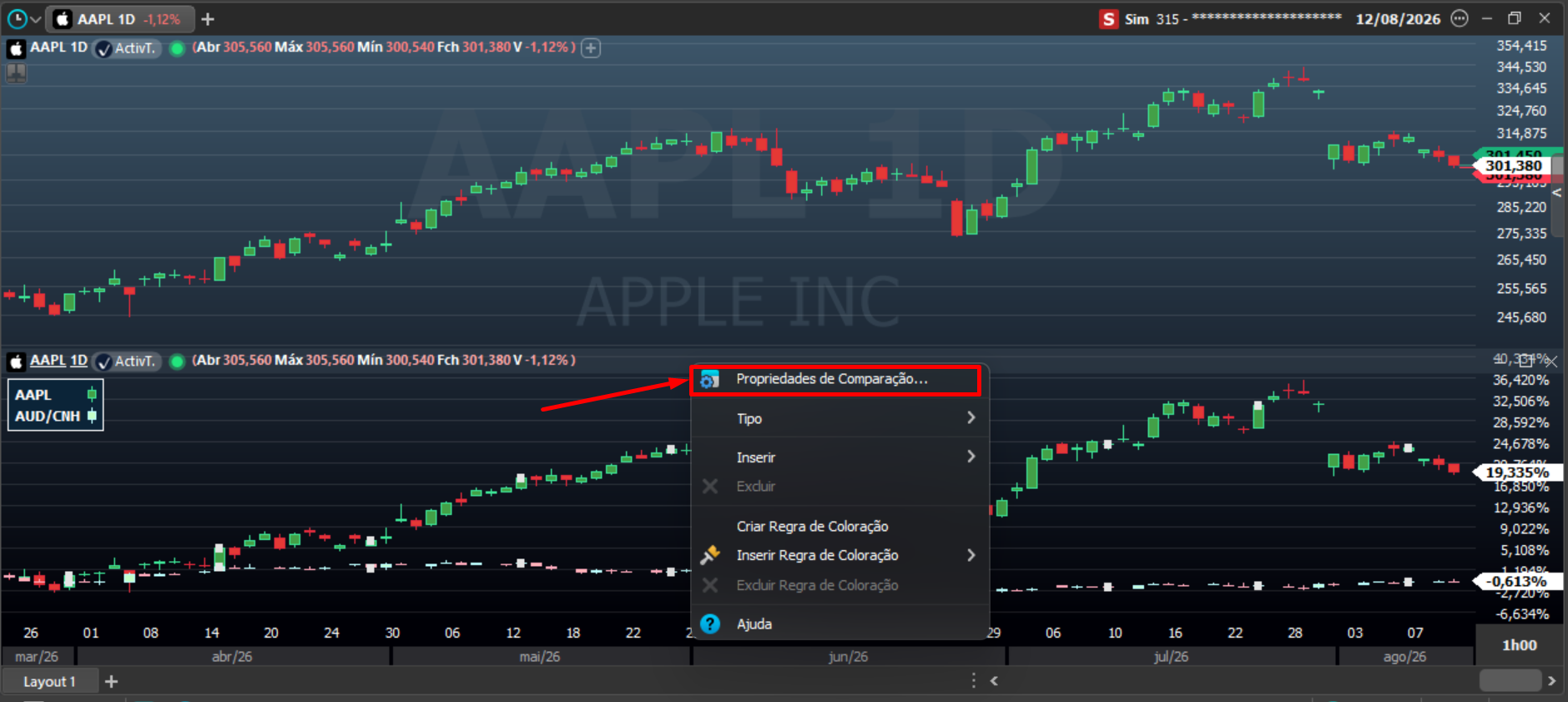Screen dimensions: 1568x702
Task: Open Propriedades de Comparação from context menu
Action: (836, 380)
